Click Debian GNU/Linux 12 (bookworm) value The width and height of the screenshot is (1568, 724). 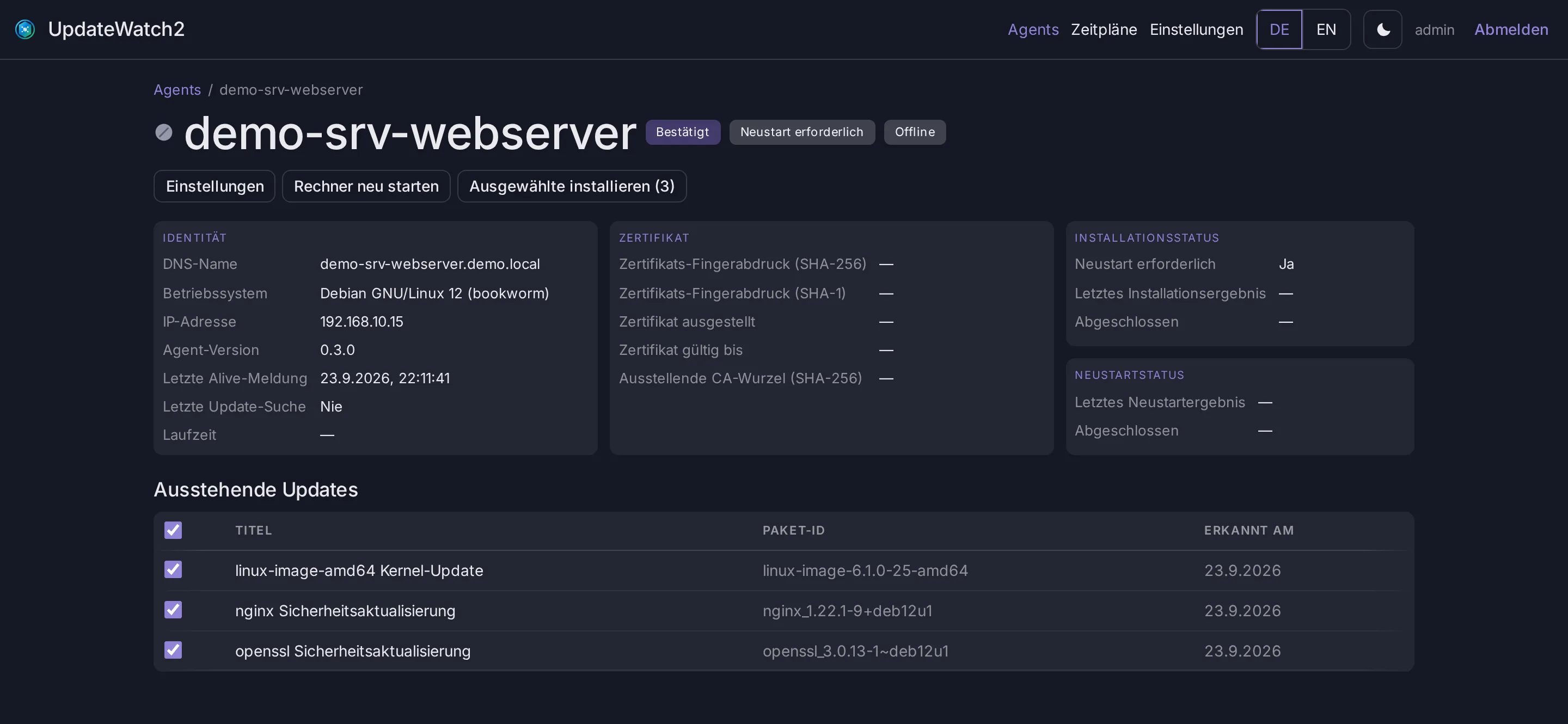(x=434, y=293)
